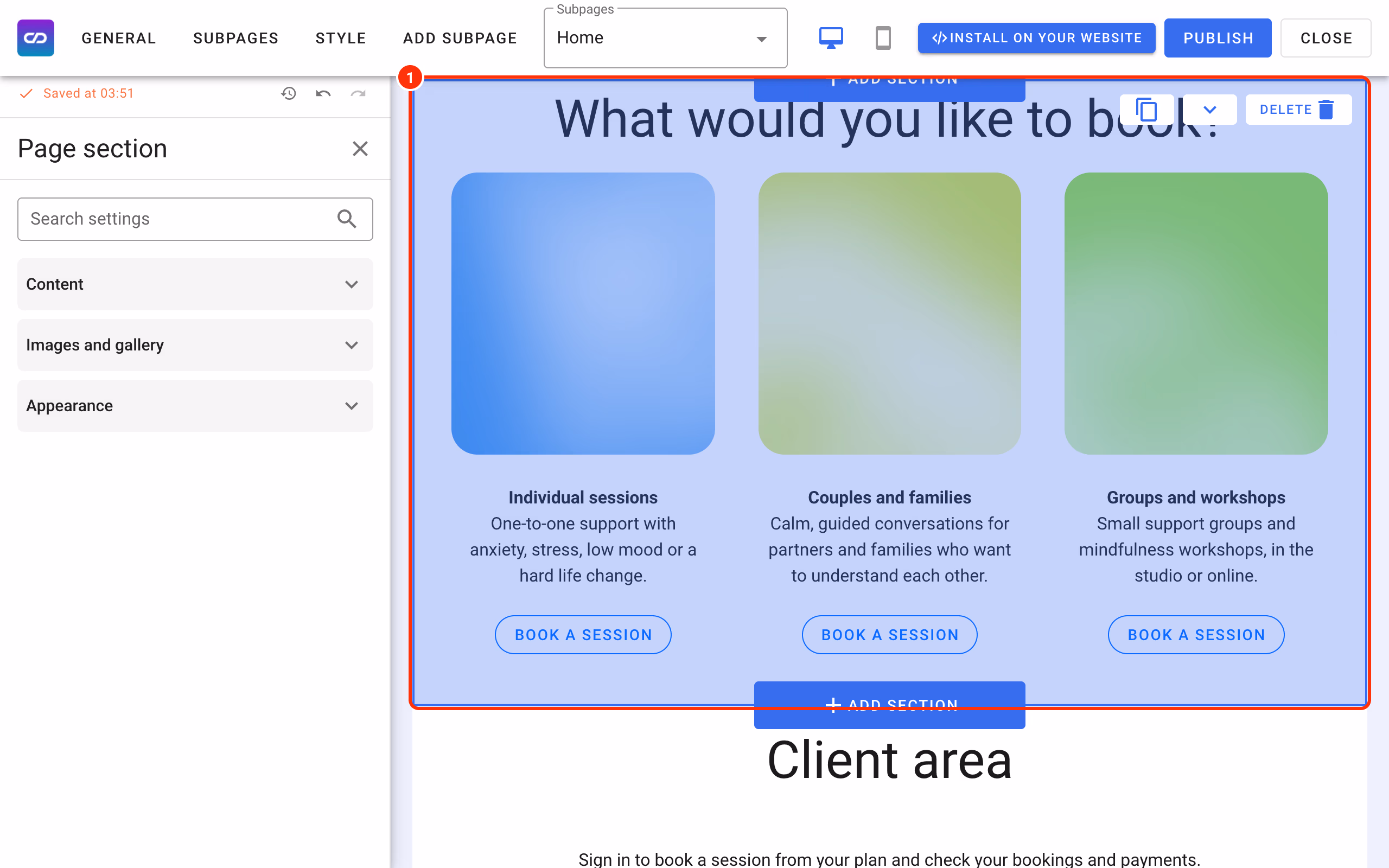Close the Page section panel
The width and height of the screenshot is (1389, 868).
(x=360, y=149)
